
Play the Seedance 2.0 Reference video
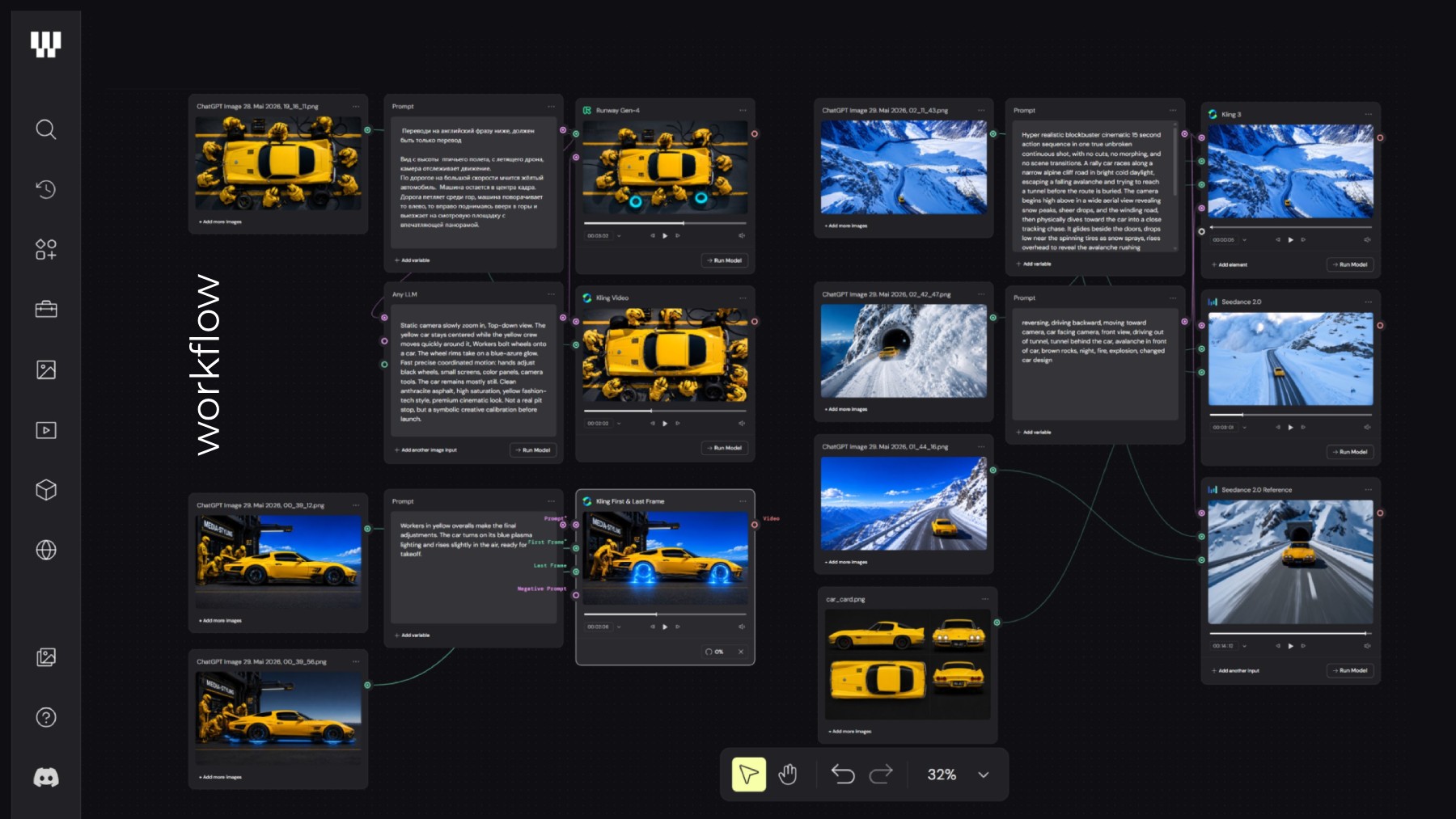click(1290, 646)
